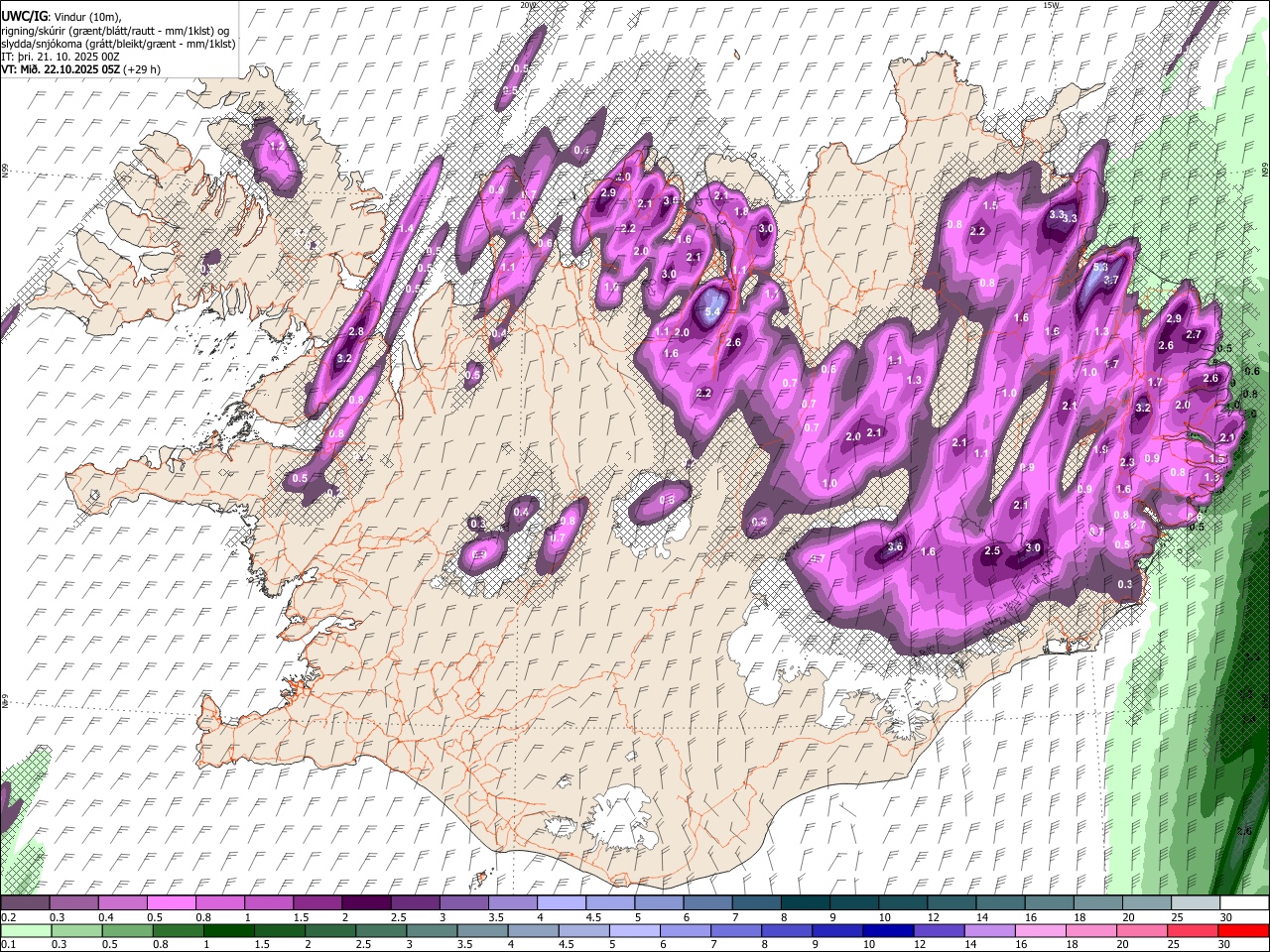Click the 1.2 value over the Westfjords

[277, 147]
